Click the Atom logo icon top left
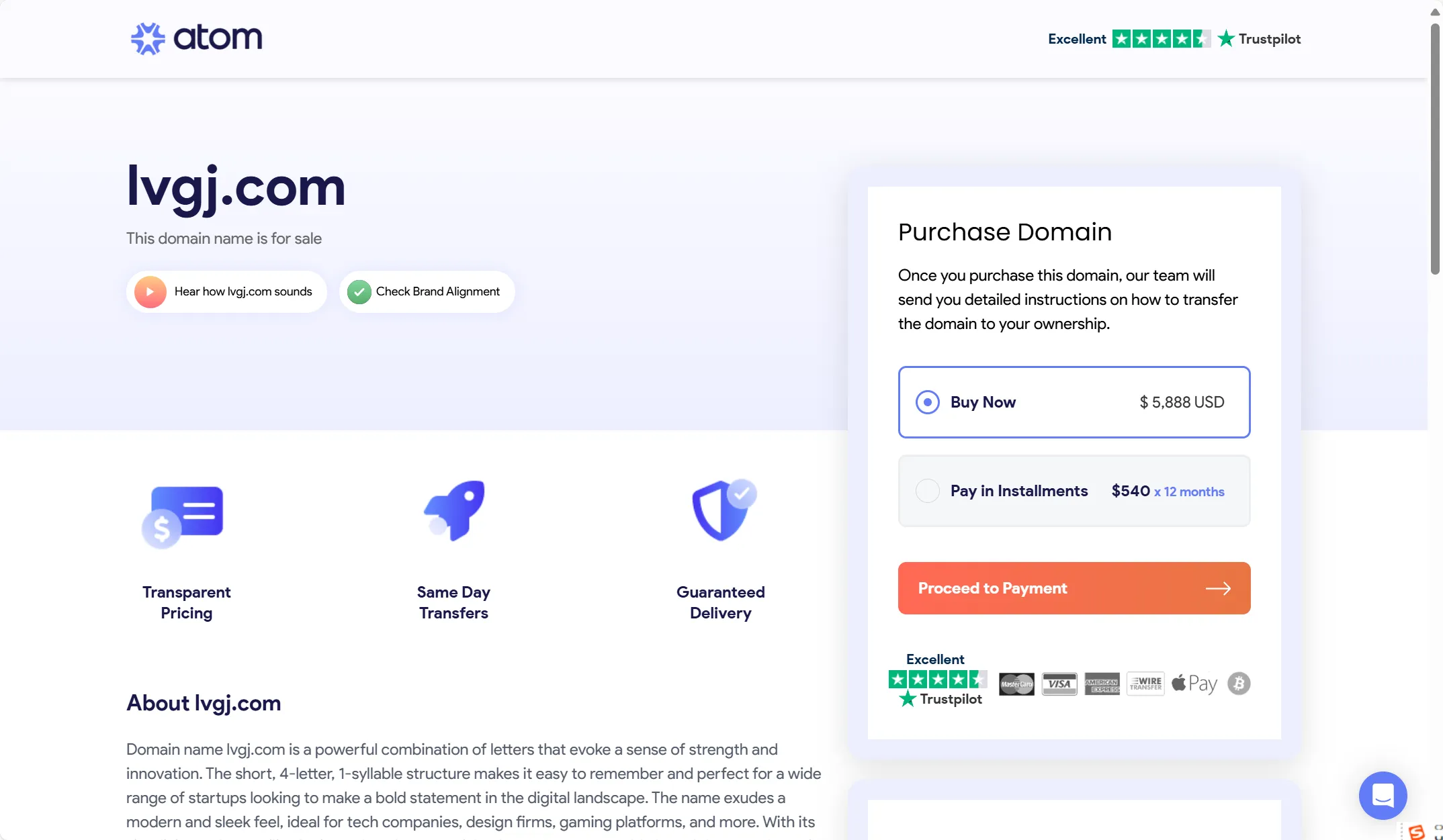Viewport: 1443px width, 840px height. pos(148,38)
